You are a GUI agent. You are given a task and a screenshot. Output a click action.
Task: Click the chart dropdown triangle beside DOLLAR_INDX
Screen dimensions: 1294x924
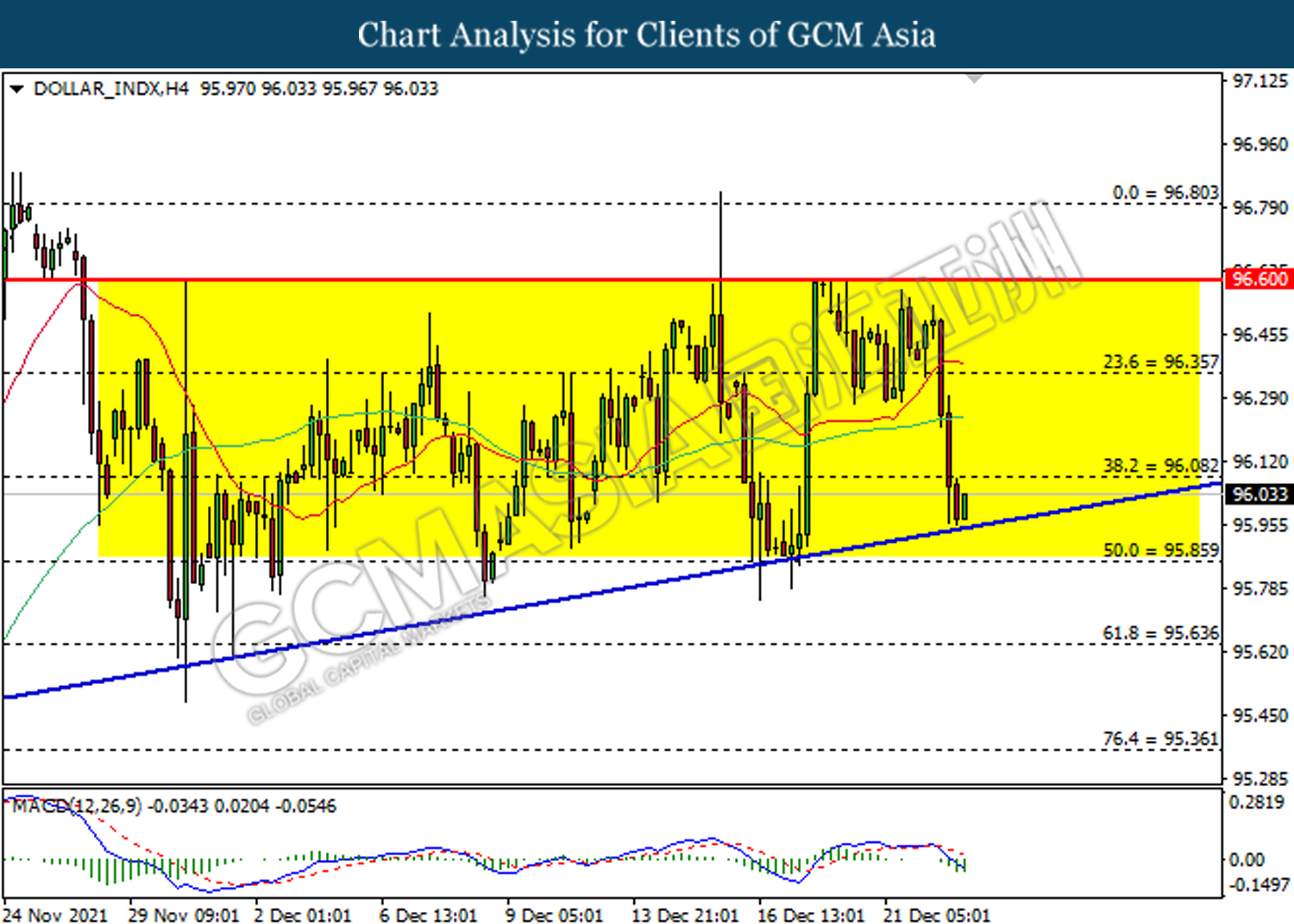point(16,89)
